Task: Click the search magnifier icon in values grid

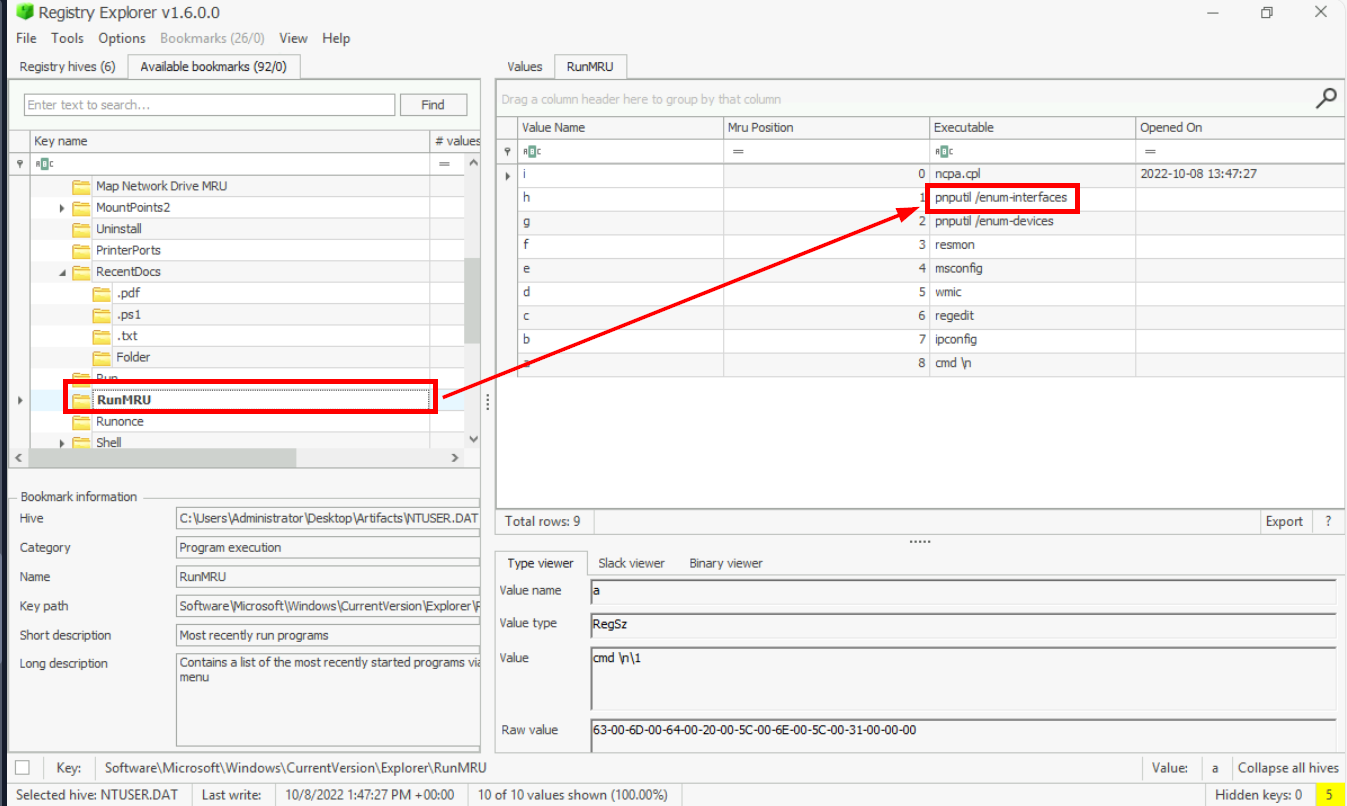Action: (x=1326, y=98)
